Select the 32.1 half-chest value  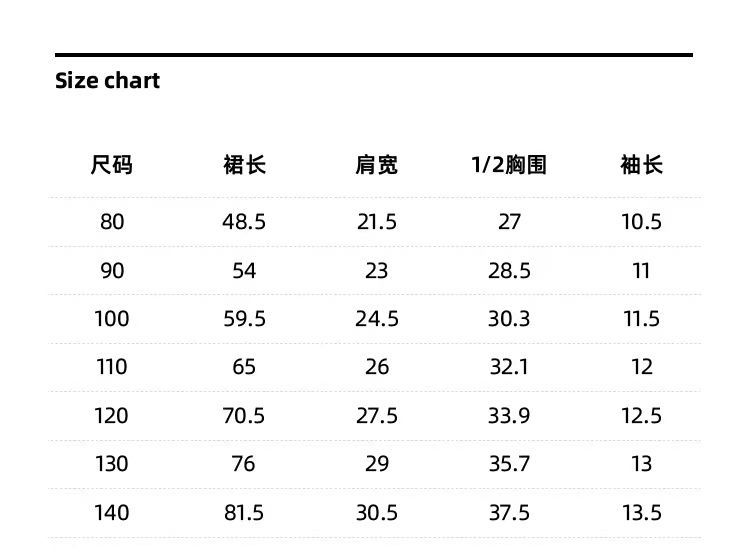(509, 367)
